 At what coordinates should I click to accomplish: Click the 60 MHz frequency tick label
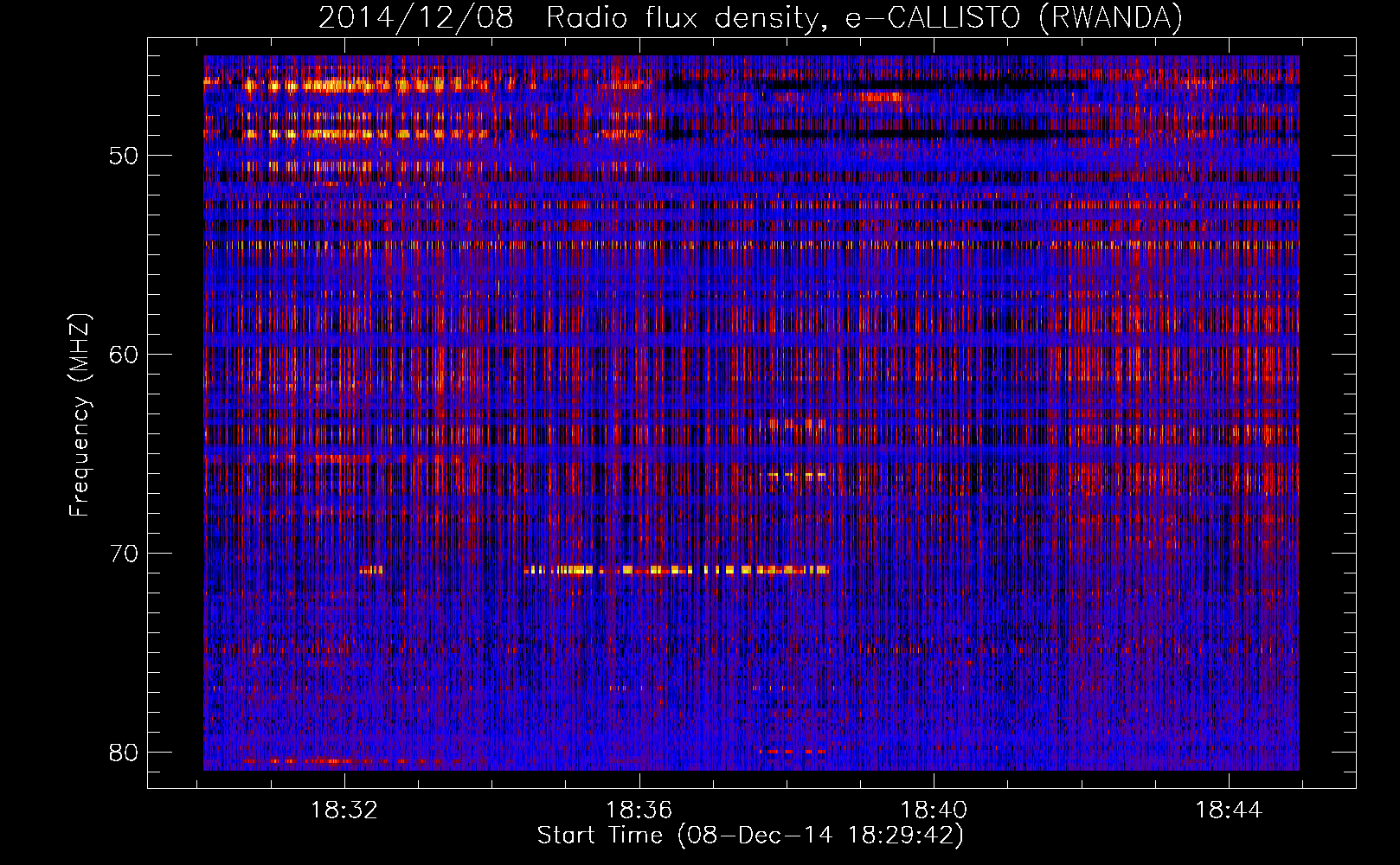tap(124, 355)
